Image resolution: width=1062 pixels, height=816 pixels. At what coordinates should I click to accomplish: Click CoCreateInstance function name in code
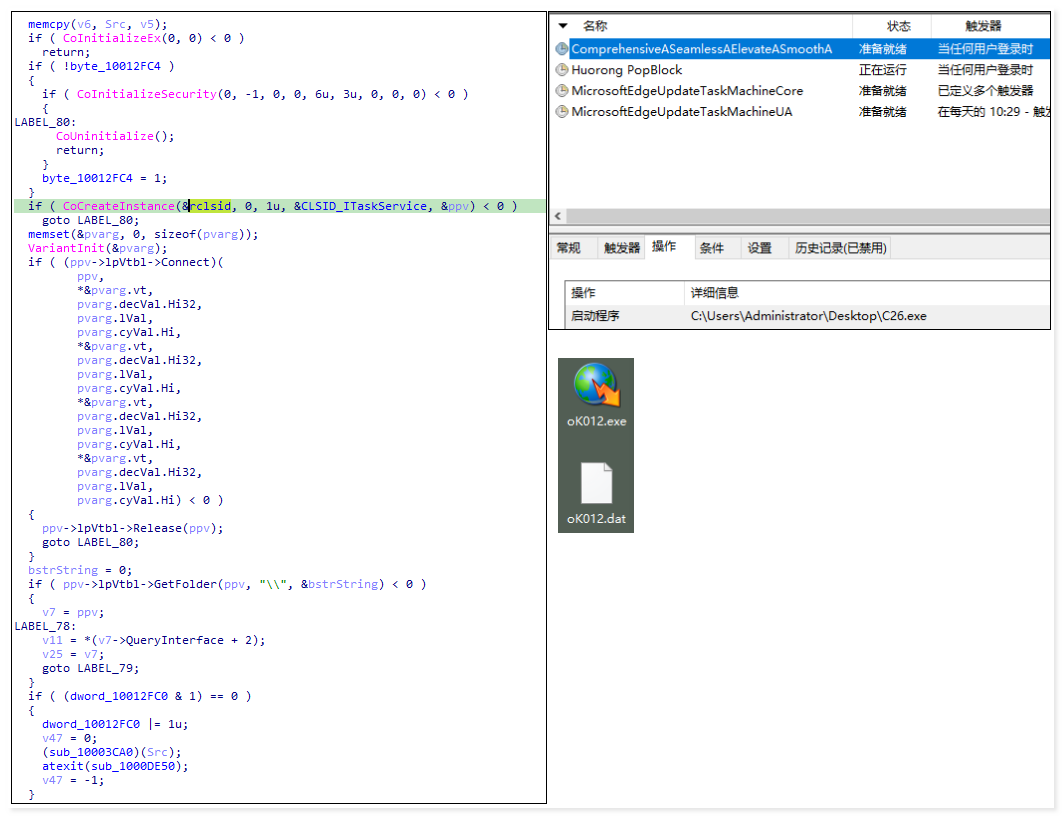pyautogui.click(x=119, y=206)
